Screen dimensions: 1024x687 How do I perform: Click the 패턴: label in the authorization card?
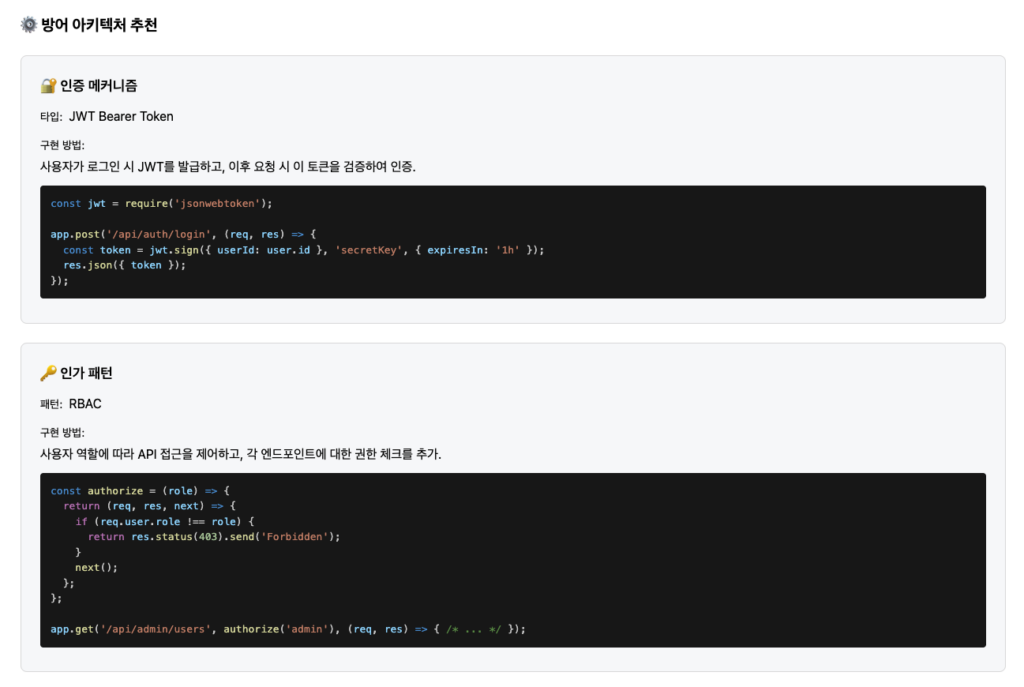(51, 404)
